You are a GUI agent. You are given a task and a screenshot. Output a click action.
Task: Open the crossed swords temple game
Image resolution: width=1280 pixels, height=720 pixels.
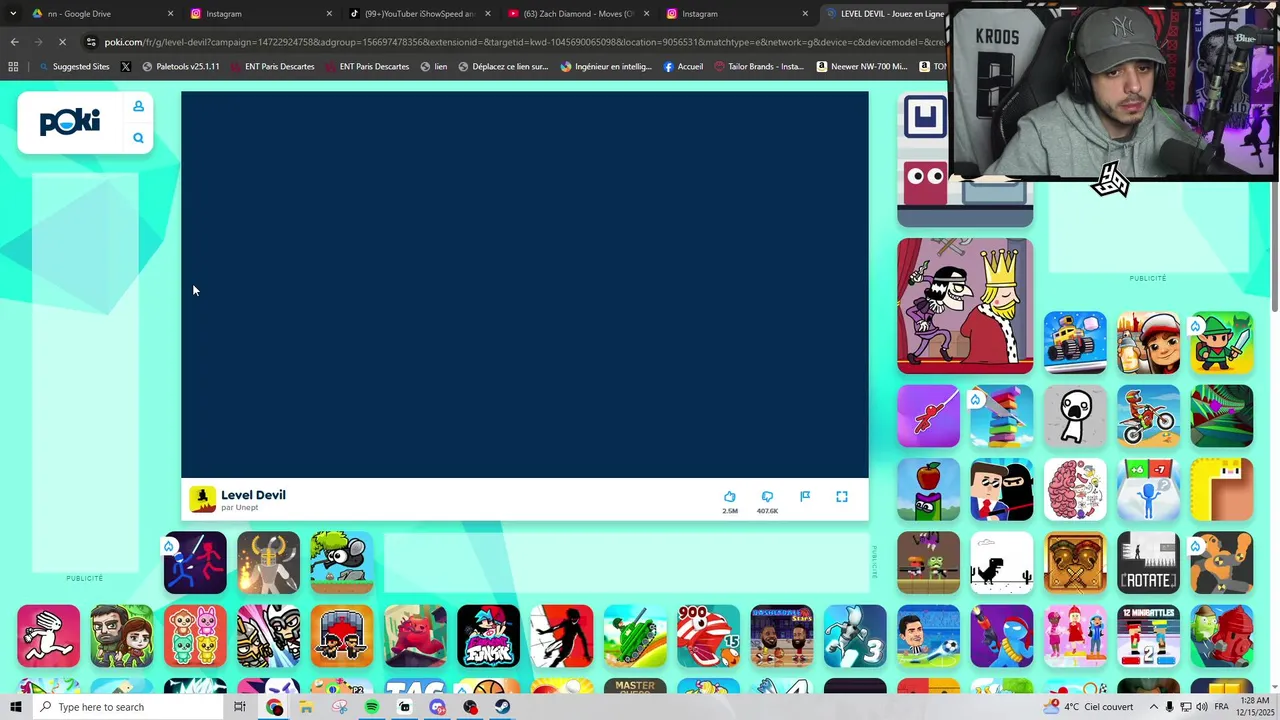(1075, 563)
